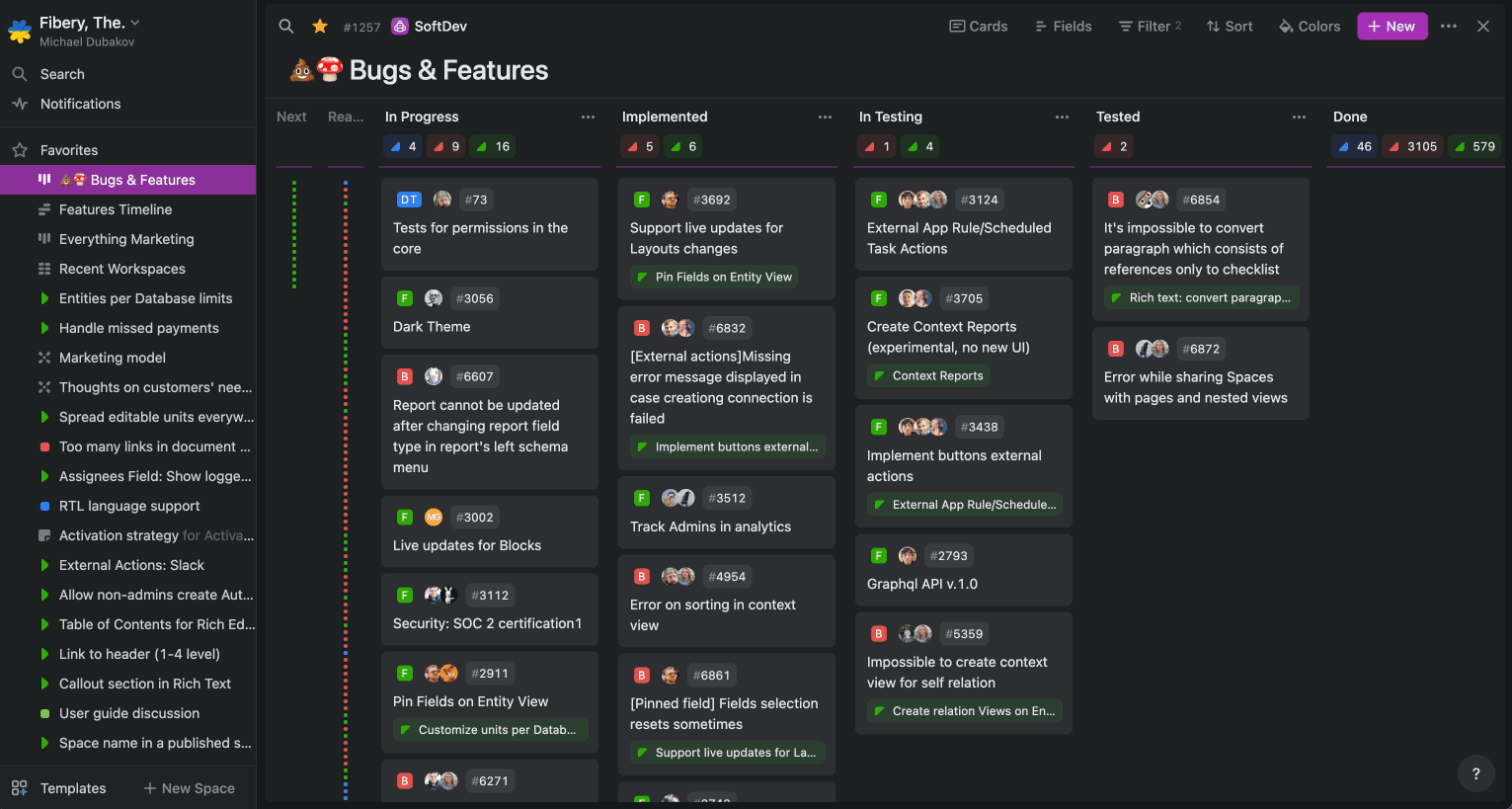The image size is (1512, 809).
Task: Open the In Progress column options menu
Action: (x=588, y=117)
